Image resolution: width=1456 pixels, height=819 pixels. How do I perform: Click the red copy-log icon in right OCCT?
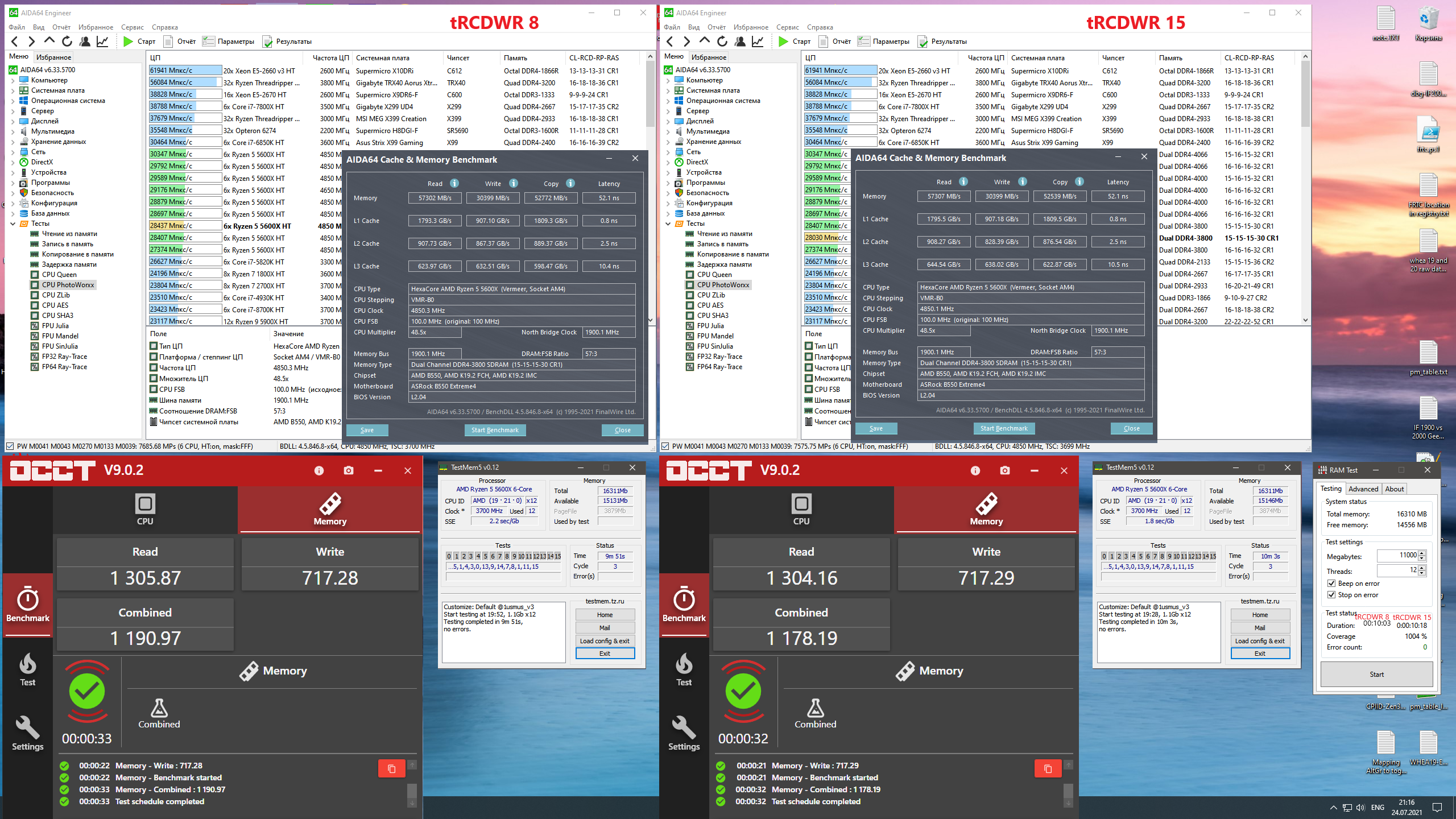point(1048,768)
